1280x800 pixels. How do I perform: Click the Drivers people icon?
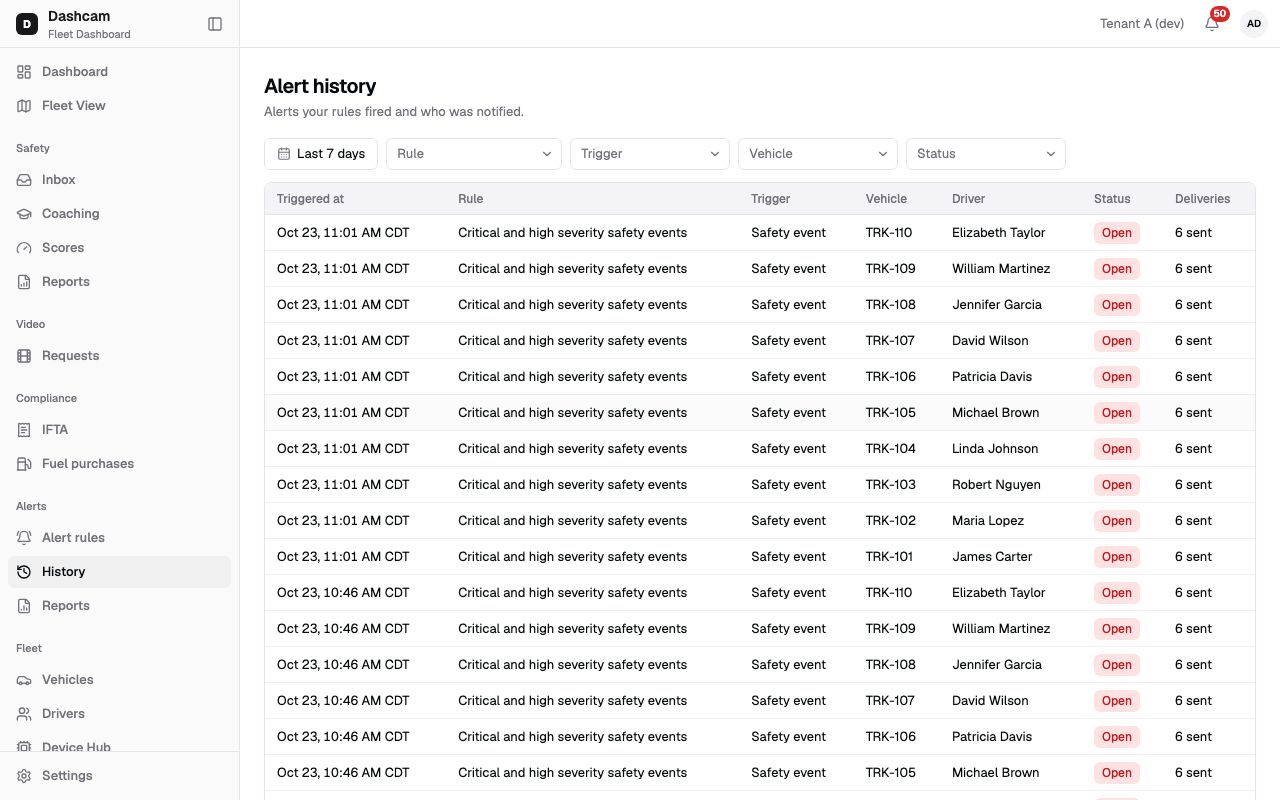click(x=24, y=714)
